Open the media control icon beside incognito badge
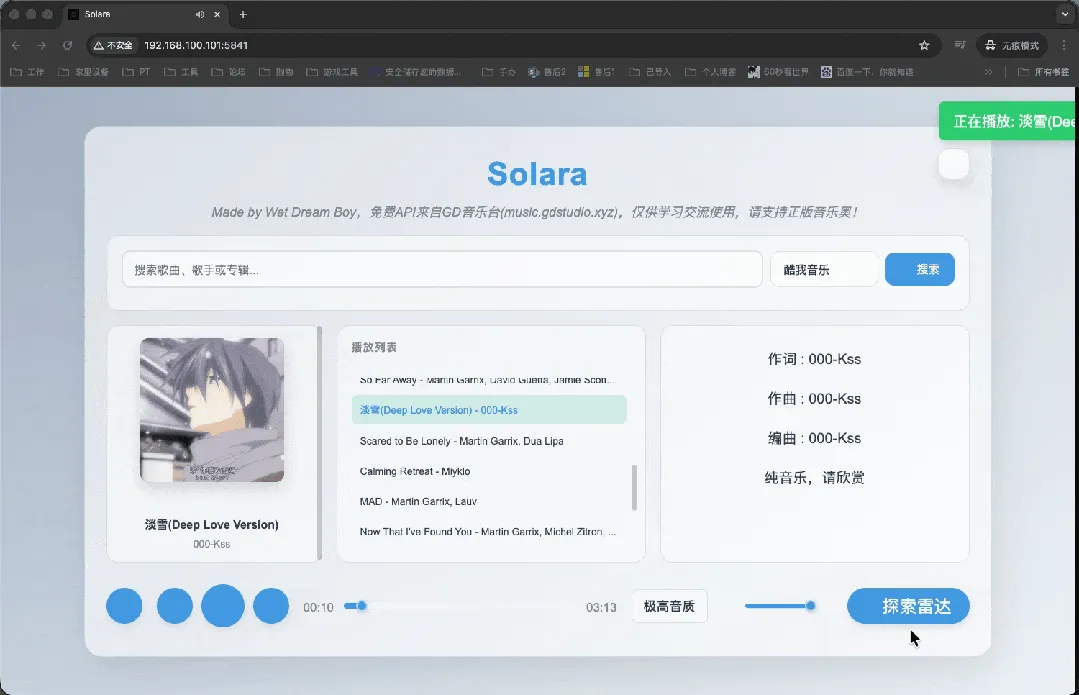This screenshot has width=1079, height=695. coord(960,45)
